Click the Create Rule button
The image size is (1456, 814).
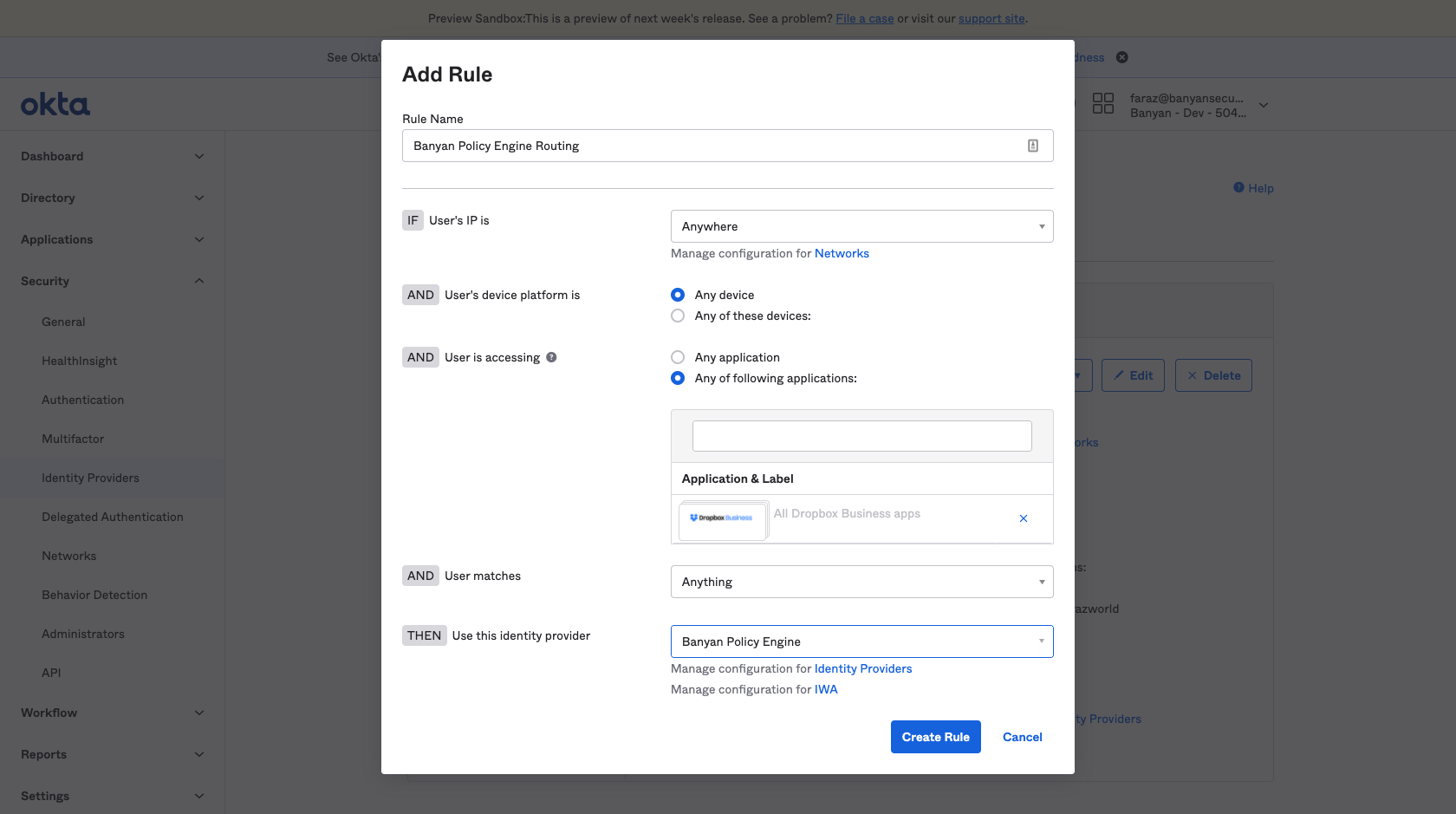pyautogui.click(x=935, y=737)
